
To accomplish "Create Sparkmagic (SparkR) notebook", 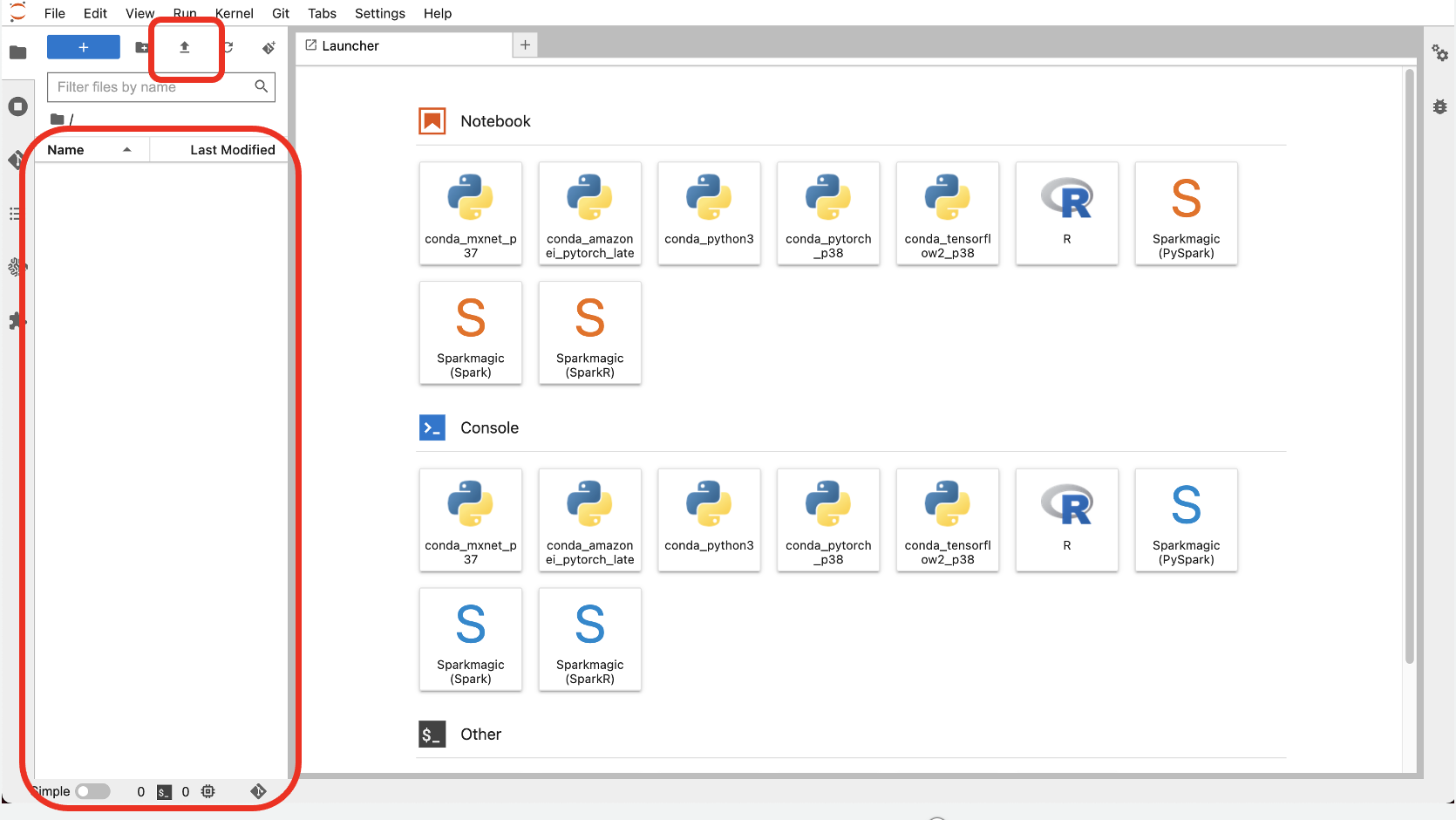I will point(590,332).
